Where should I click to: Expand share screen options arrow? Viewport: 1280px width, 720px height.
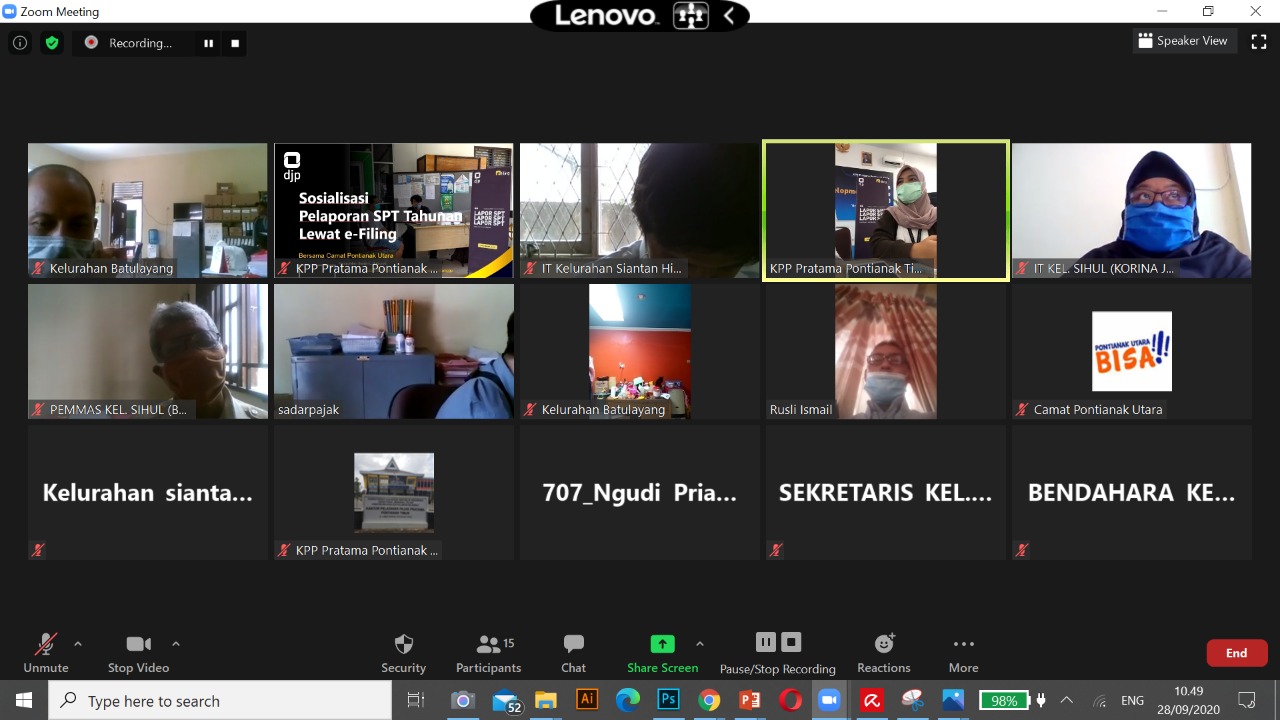point(700,644)
